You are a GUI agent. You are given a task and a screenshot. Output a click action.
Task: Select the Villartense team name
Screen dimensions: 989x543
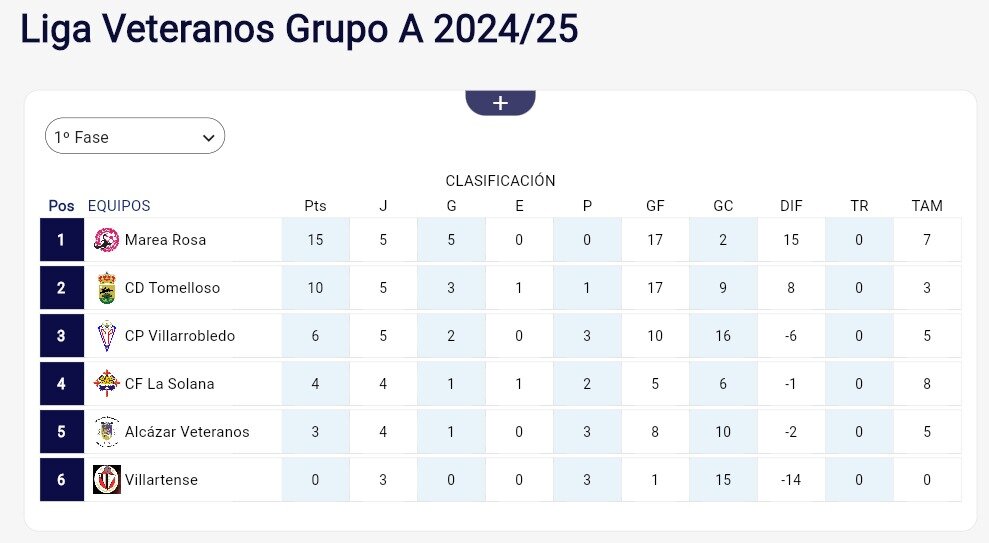(161, 480)
